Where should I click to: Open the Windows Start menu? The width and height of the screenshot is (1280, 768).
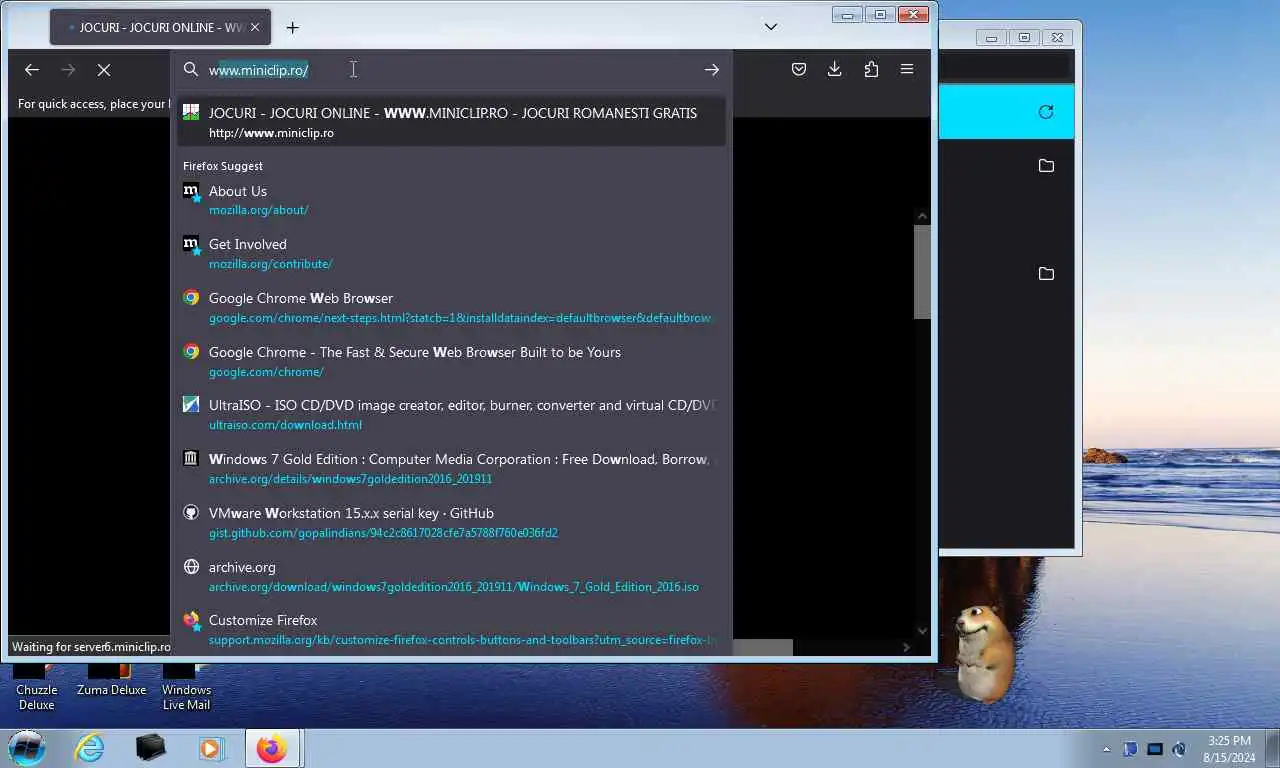tap(27, 748)
